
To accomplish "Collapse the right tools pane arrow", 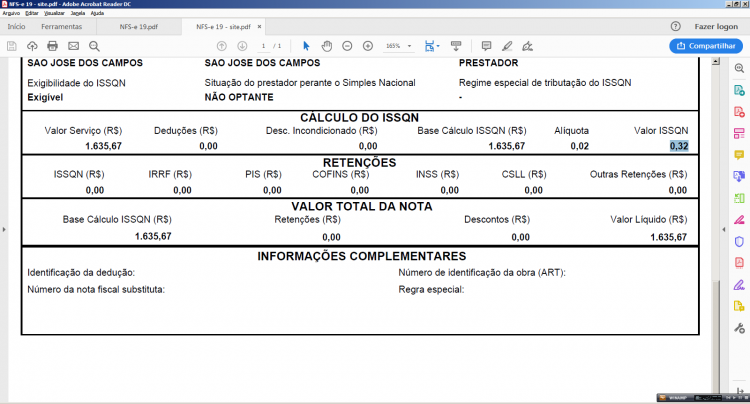I will (x=724, y=229).
